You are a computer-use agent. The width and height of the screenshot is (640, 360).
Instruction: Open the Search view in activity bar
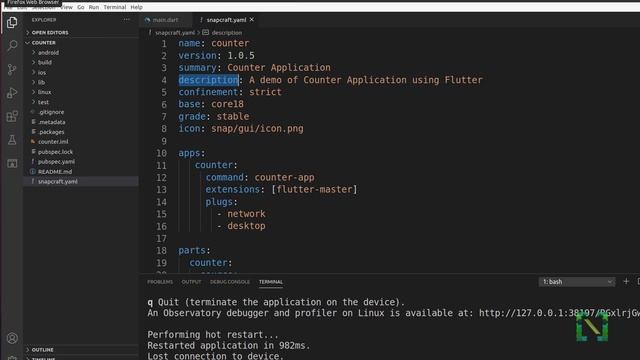click(x=12, y=45)
